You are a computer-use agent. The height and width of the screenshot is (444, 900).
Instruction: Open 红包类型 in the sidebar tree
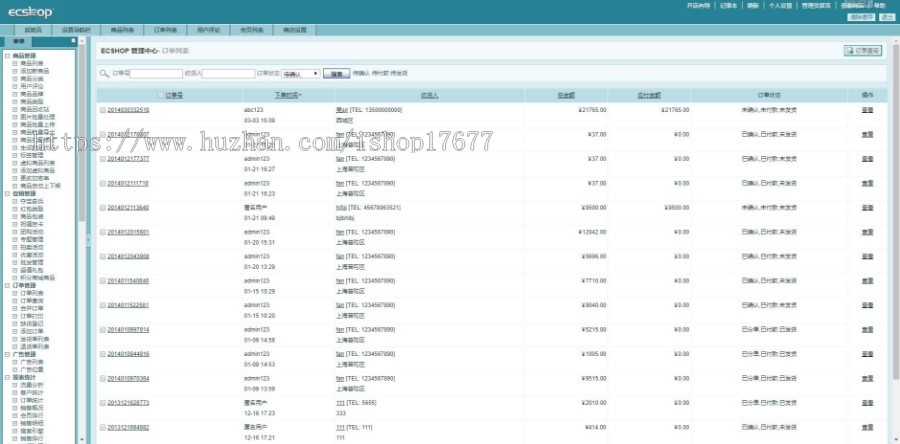coord(32,209)
